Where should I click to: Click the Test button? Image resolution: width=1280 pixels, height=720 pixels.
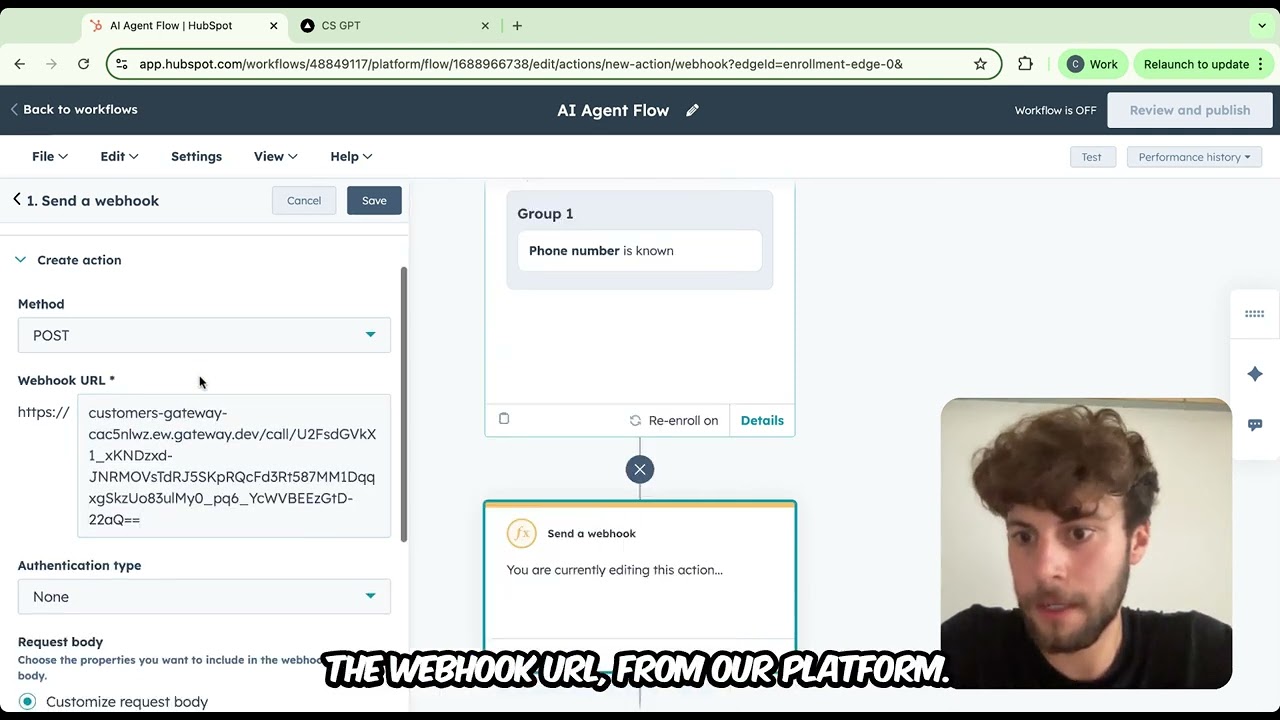pyautogui.click(x=1091, y=157)
